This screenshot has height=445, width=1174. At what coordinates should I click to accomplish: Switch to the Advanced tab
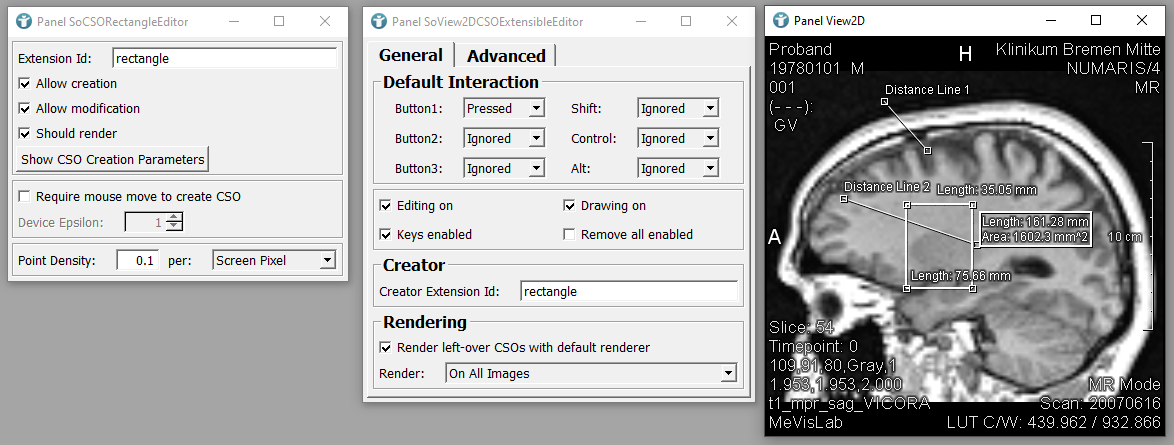[x=506, y=56]
